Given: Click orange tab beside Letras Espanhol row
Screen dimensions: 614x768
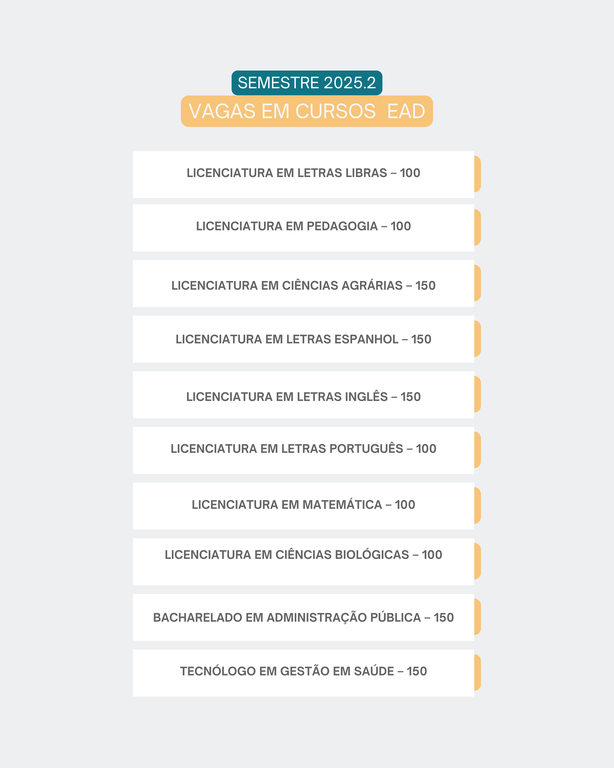Looking at the screenshot, I should (x=477, y=339).
